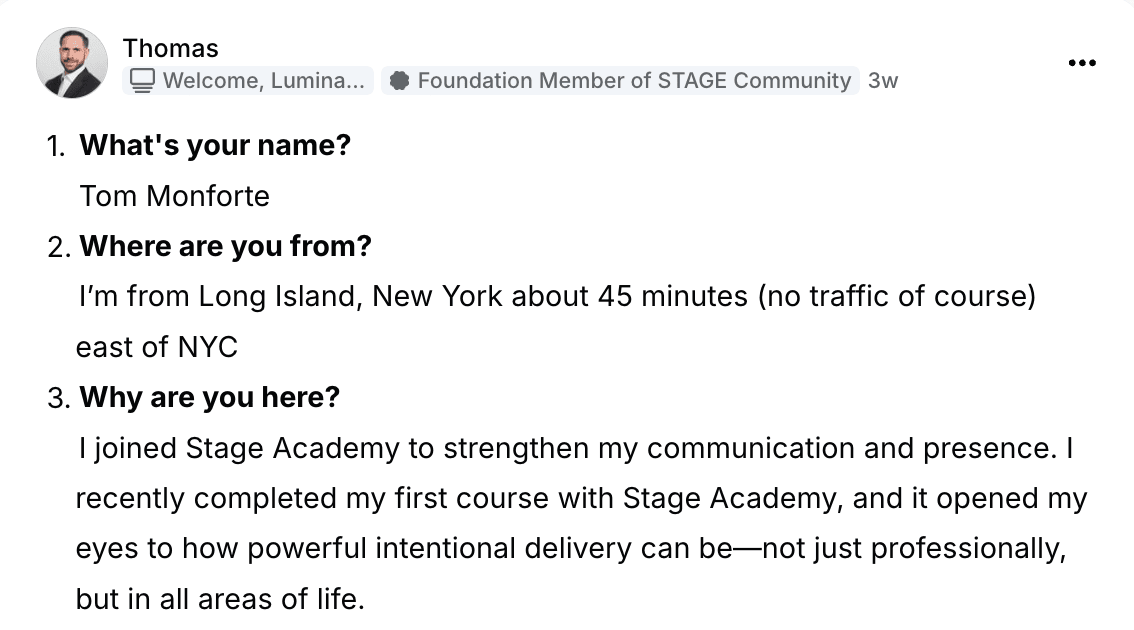Click the line starting "I'm from Long Island"
The height and width of the screenshot is (630, 1134).
point(556,297)
